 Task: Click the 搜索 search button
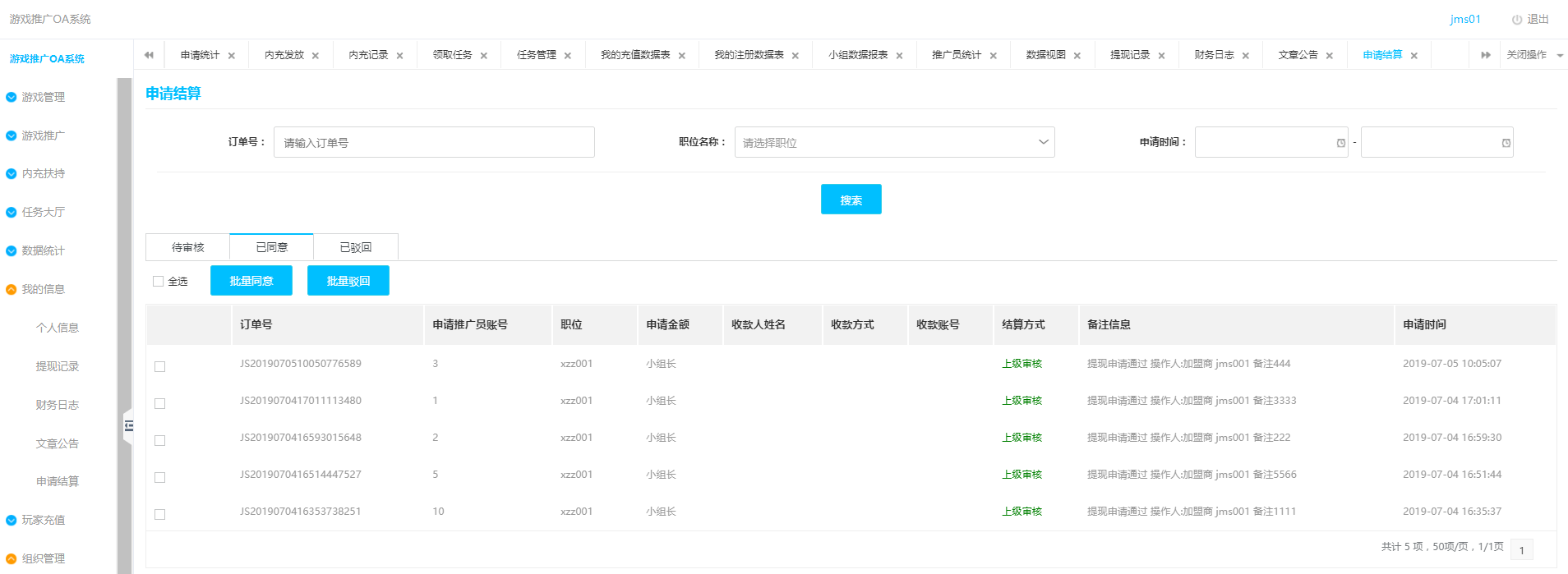[x=851, y=200]
